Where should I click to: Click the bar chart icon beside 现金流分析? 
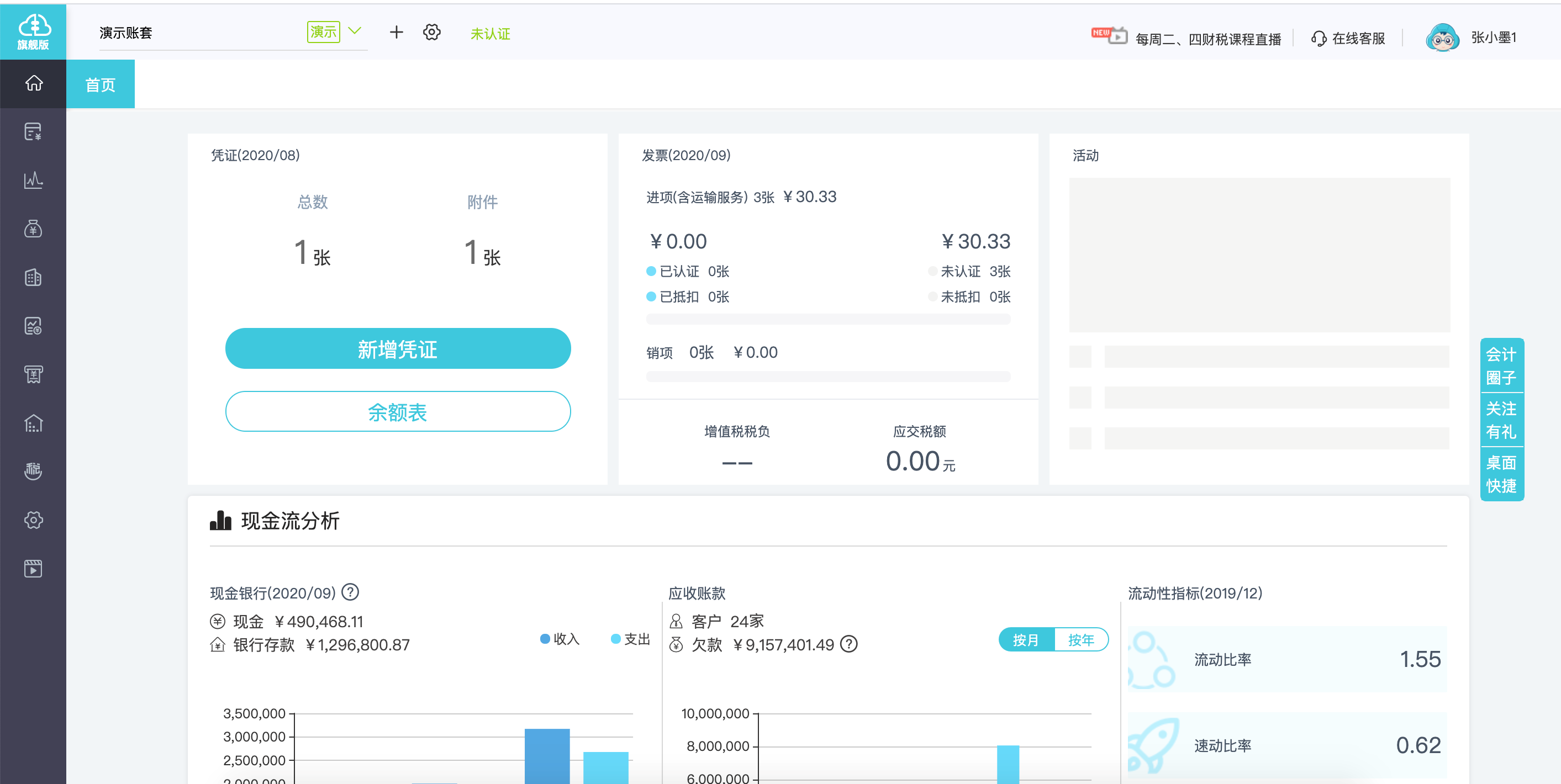click(x=220, y=521)
